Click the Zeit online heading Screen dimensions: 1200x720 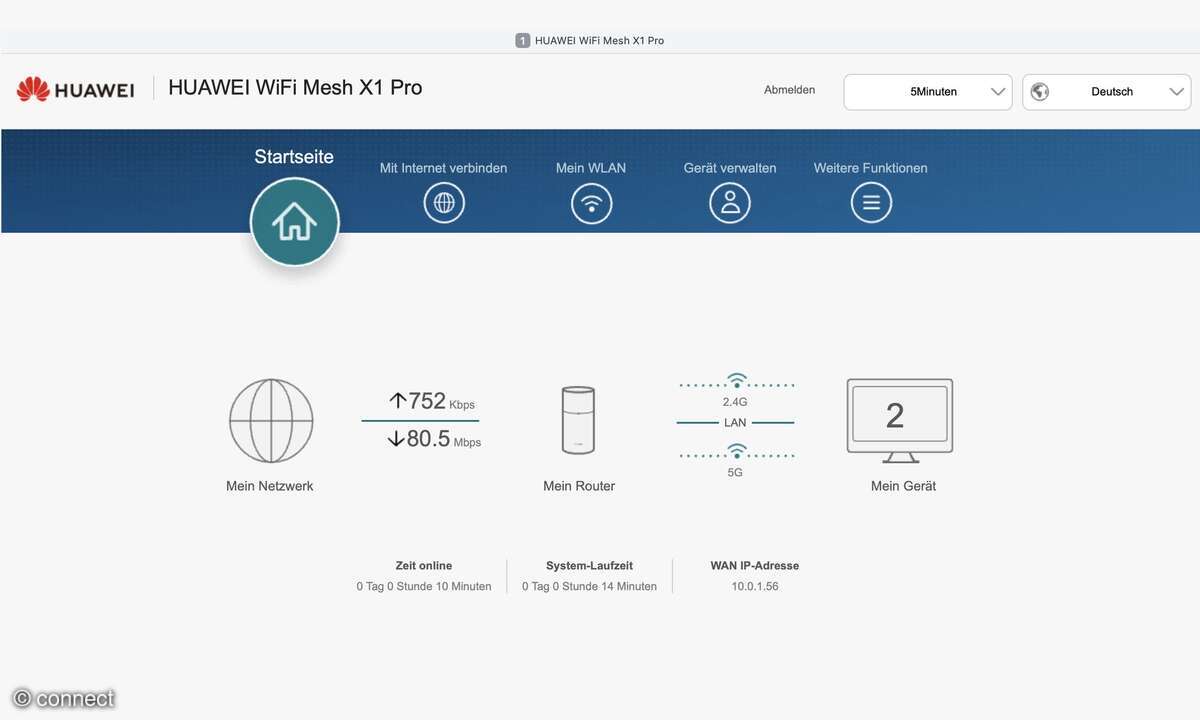pos(424,566)
